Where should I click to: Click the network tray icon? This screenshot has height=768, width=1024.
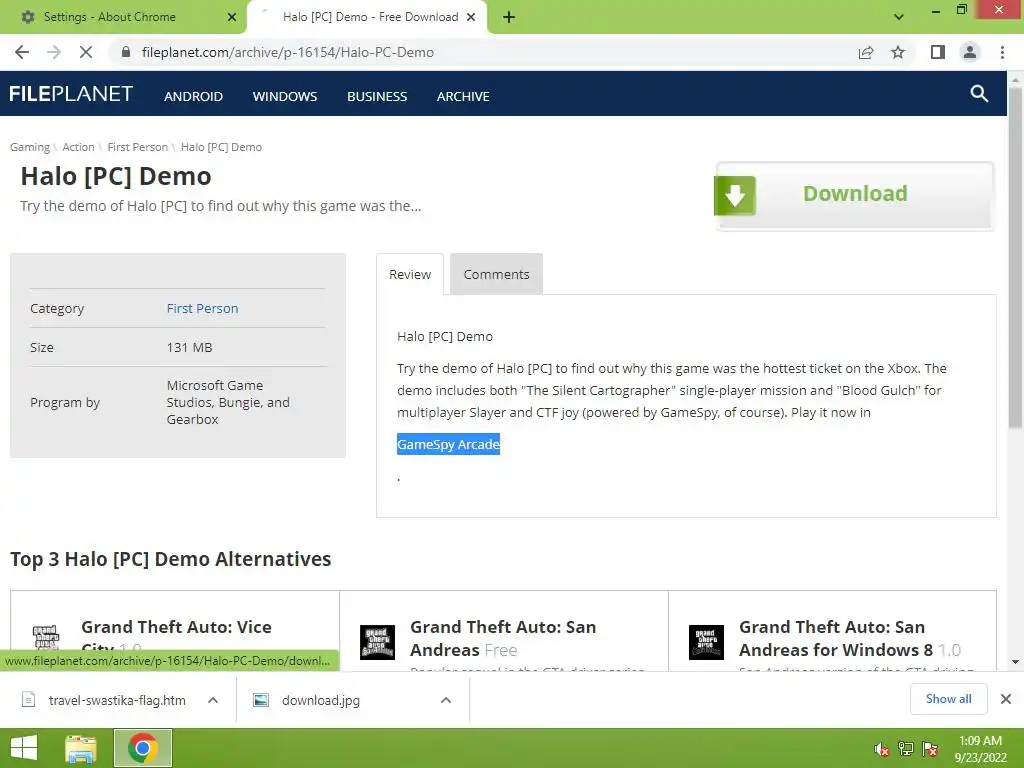906,749
